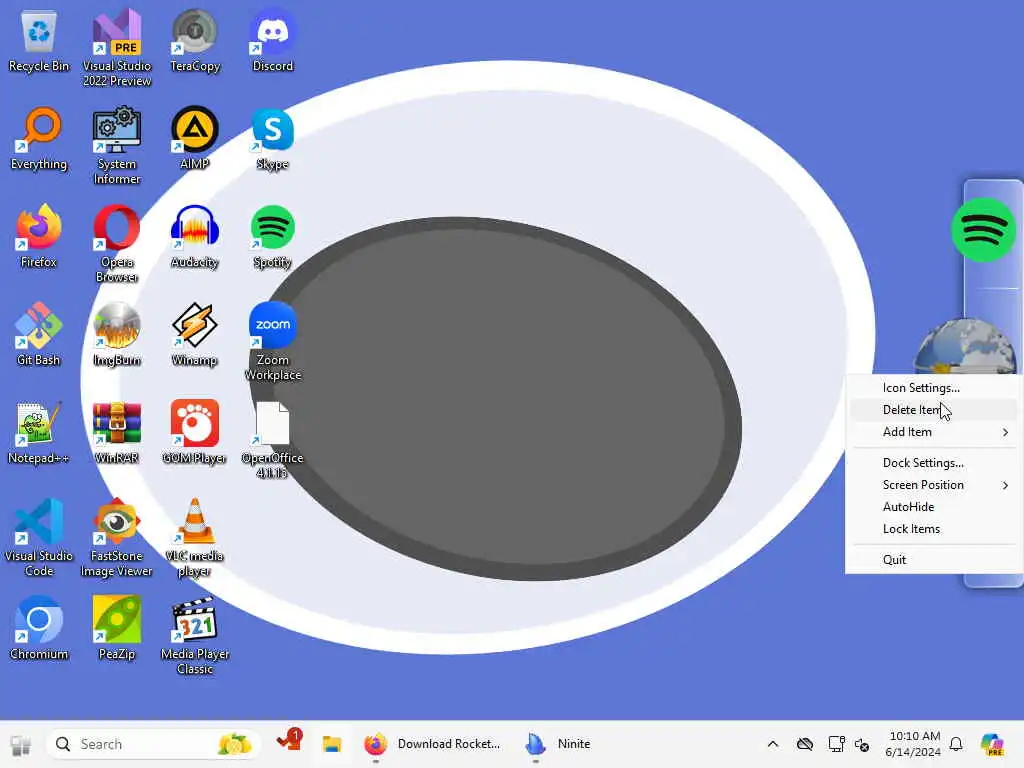
Task: Open the Recycle Bin desktop icon
Action: pos(39,42)
